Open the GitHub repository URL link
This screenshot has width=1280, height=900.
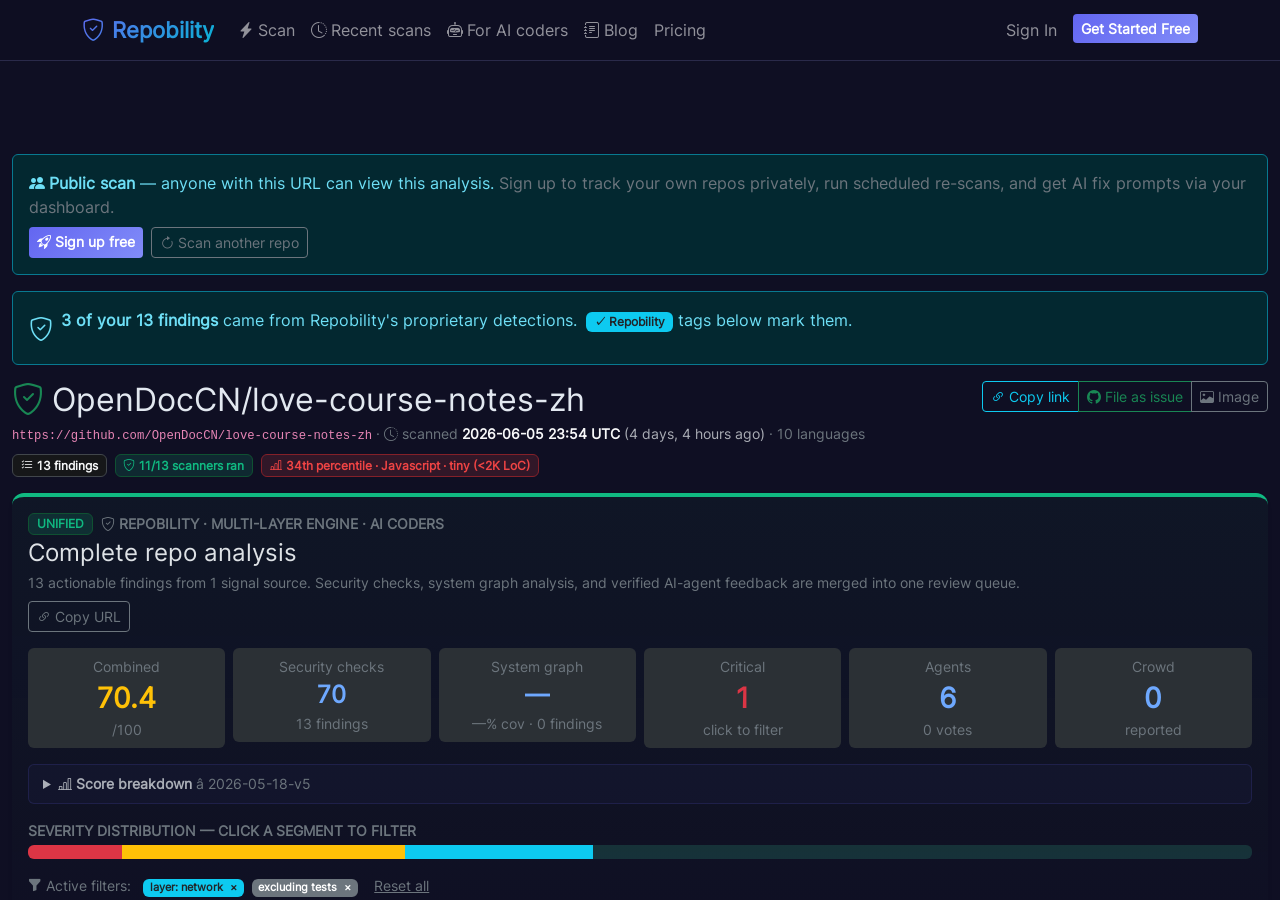[192, 435]
